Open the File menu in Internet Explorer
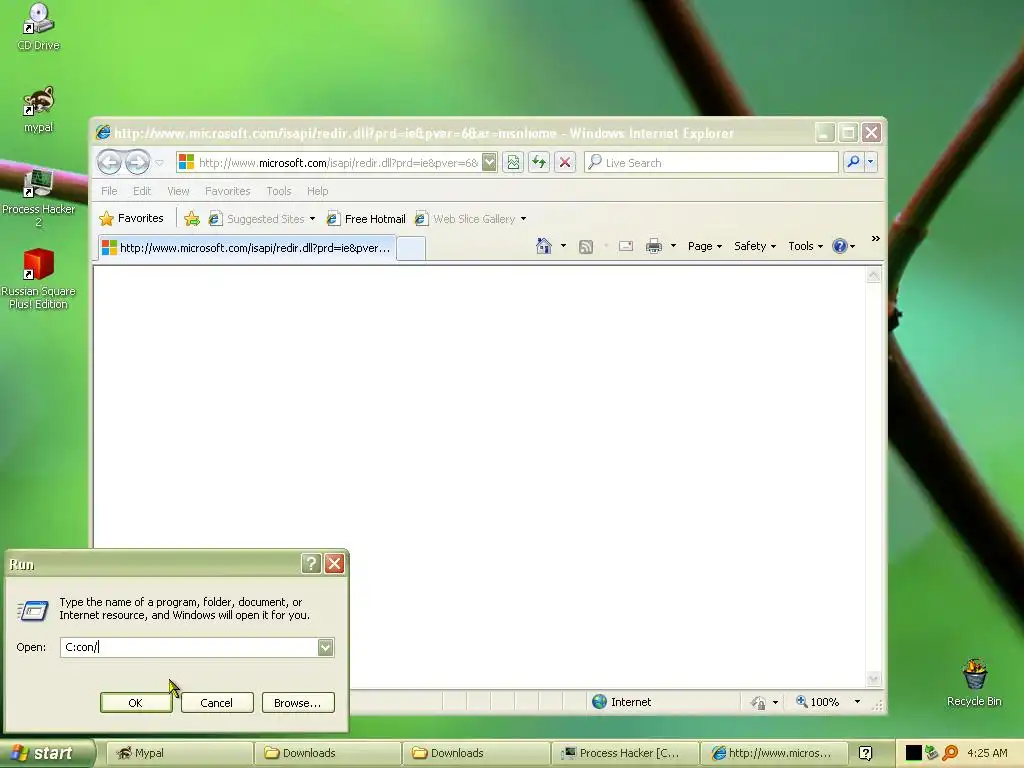Image resolution: width=1024 pixels, height=768 pixels. [109, 191]
